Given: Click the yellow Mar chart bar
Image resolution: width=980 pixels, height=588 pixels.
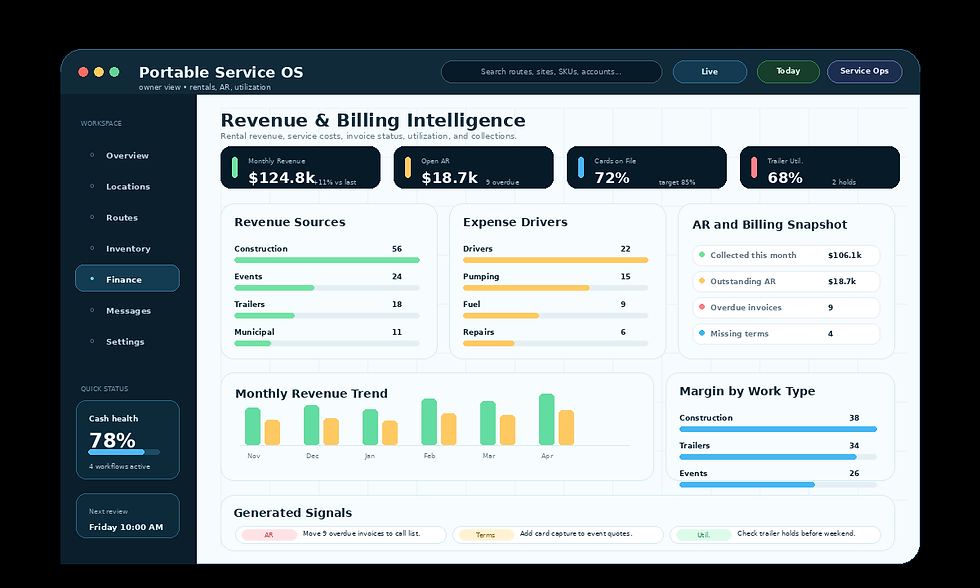Looking at the screenshot, I should click(508, 430).
